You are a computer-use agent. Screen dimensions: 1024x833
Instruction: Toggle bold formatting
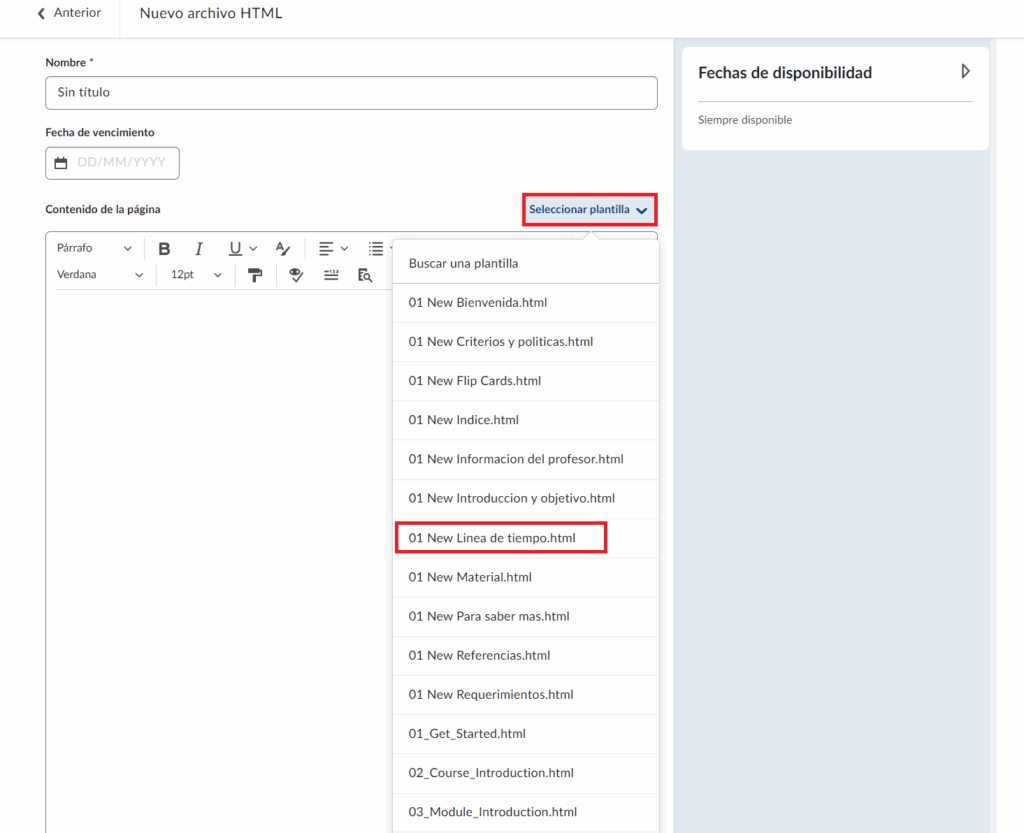(x=165, y=249)
